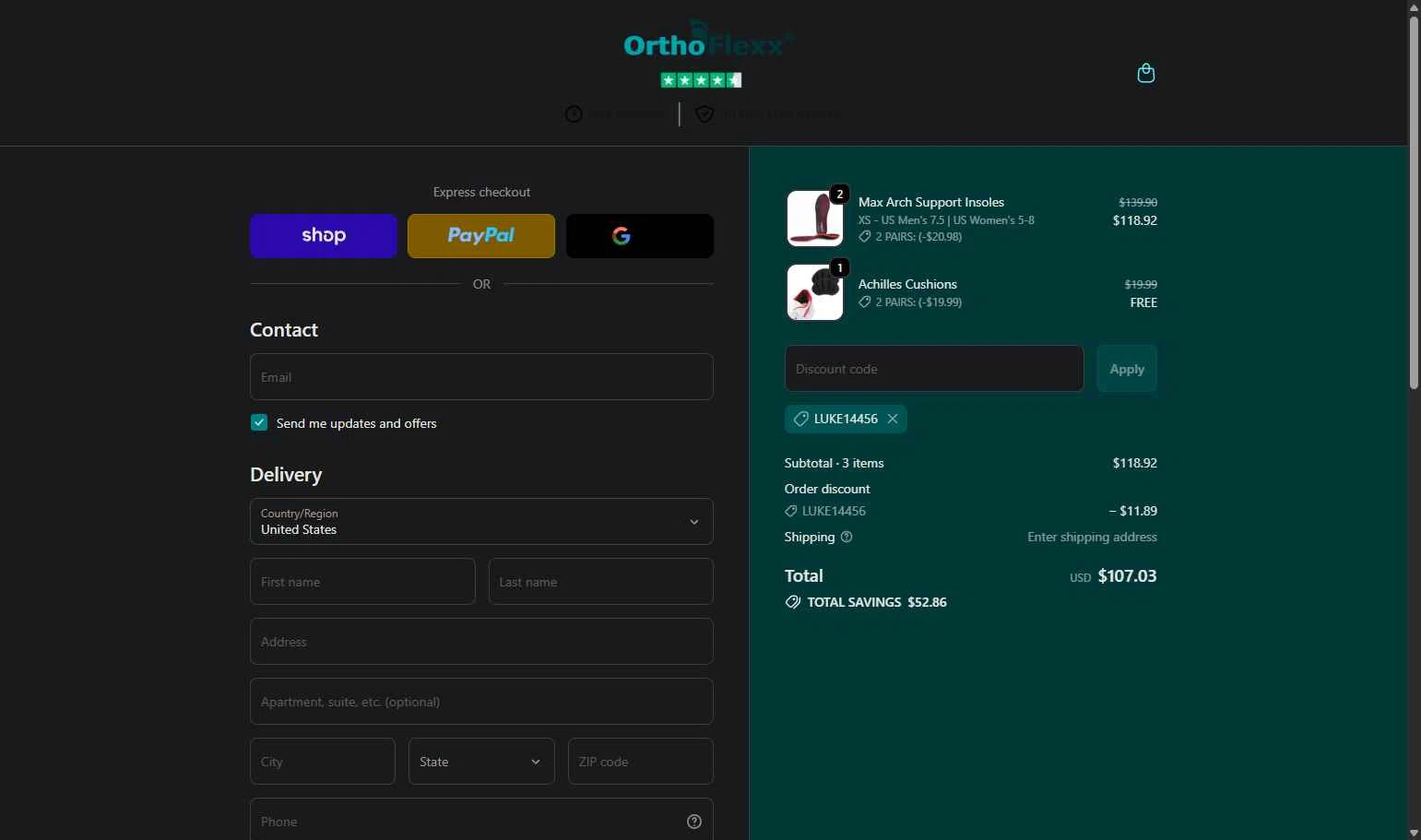Viewport: 1421px width, 840px height.
Task: Open the Country/Region dropdown
Action: point(481,522)
